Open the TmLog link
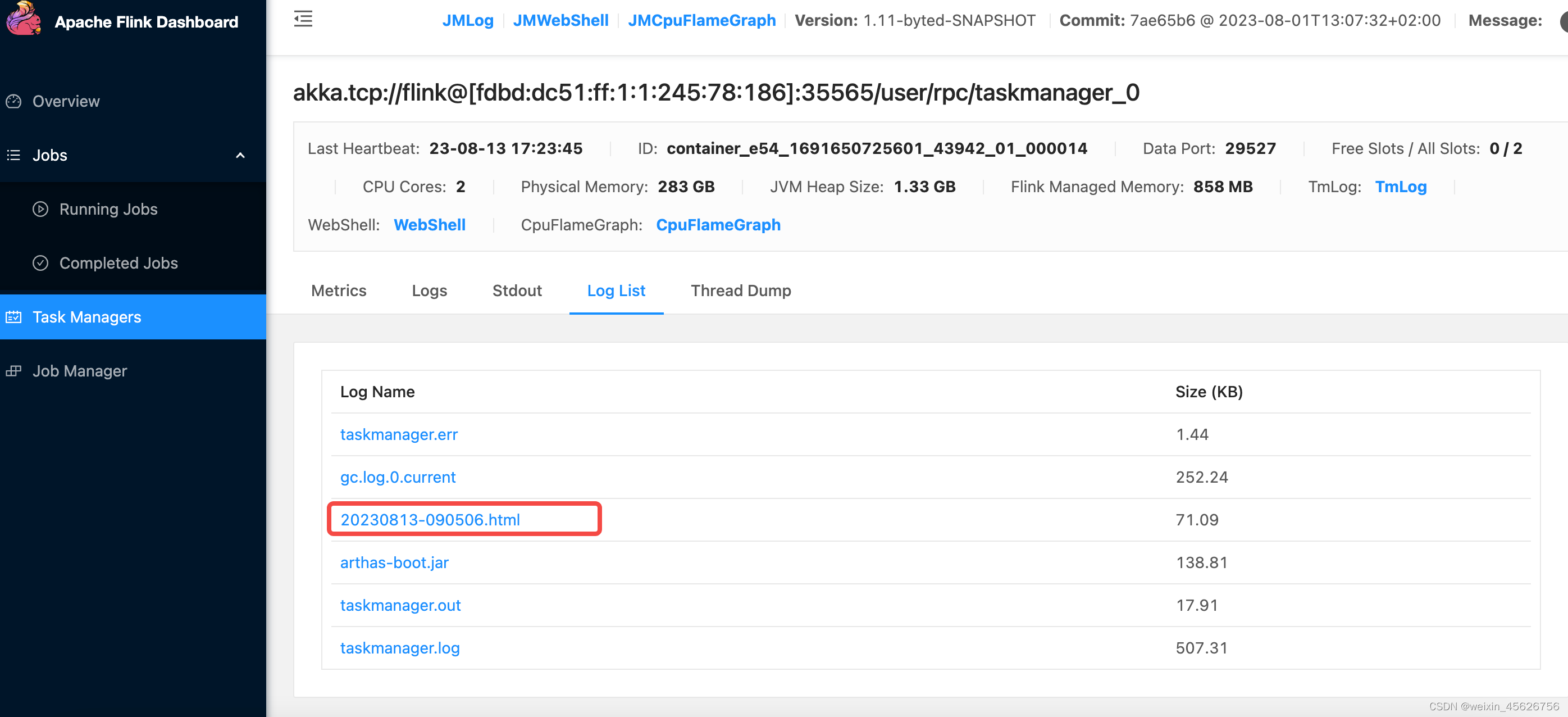The image size is (1568, 717). coord(1401,187)
